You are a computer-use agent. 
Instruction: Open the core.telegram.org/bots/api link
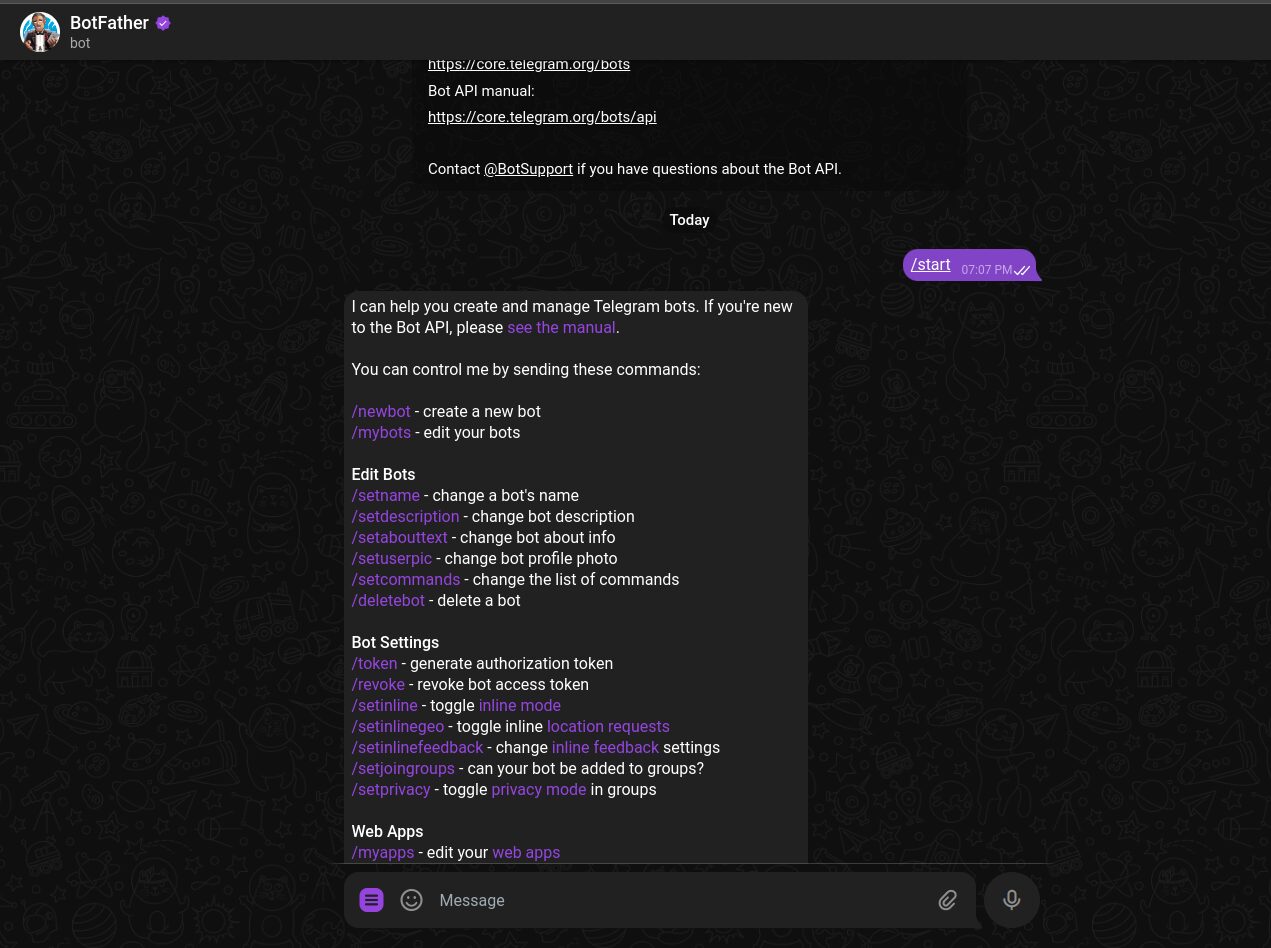pos(542,117)
